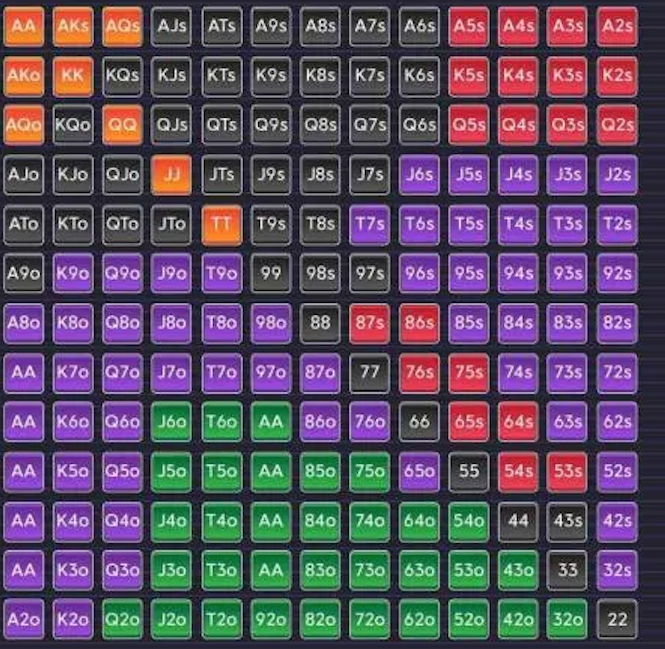Pick the orange TT cell
The image size is (665, 649).
221,224
